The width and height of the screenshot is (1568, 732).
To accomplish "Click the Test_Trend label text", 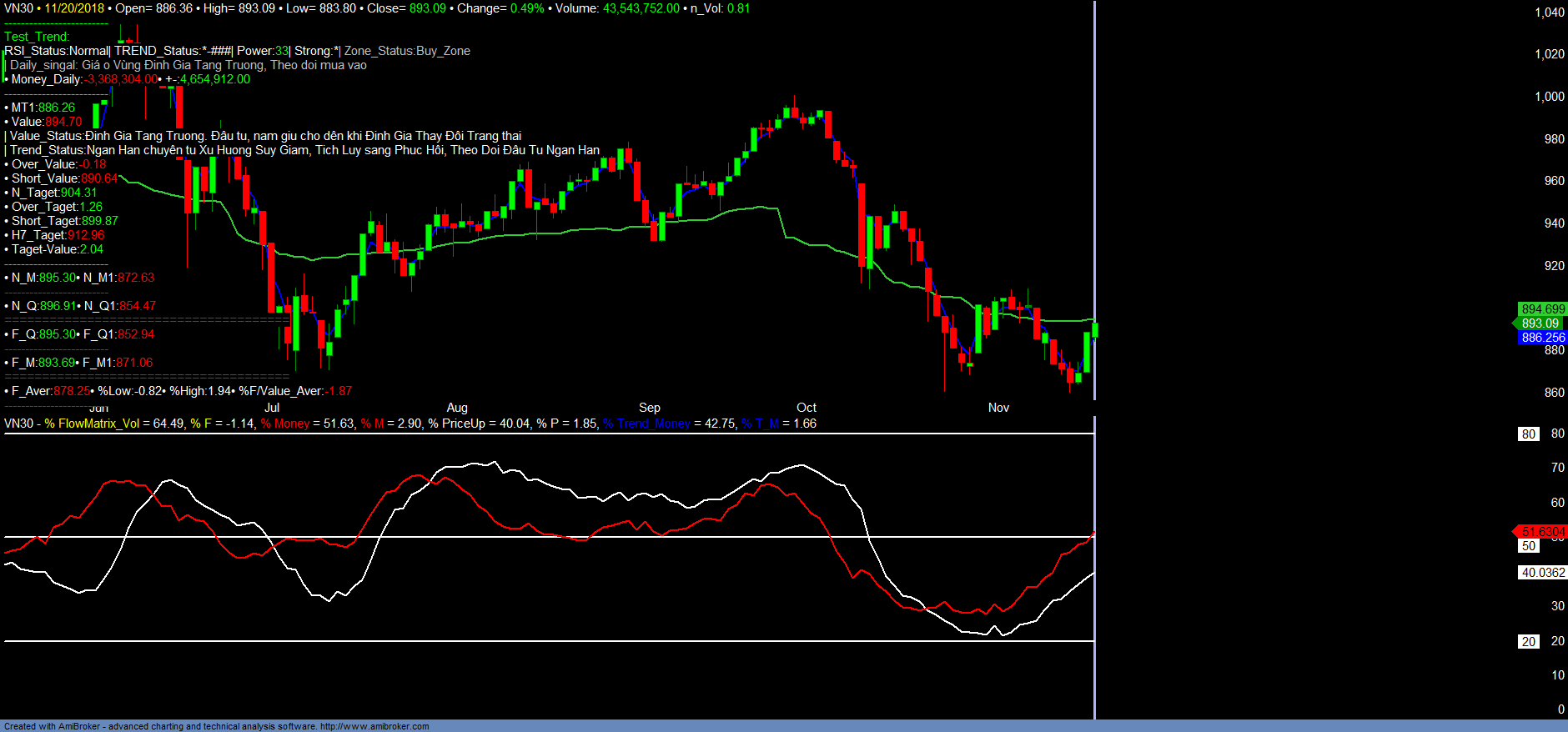I will 37,37.
